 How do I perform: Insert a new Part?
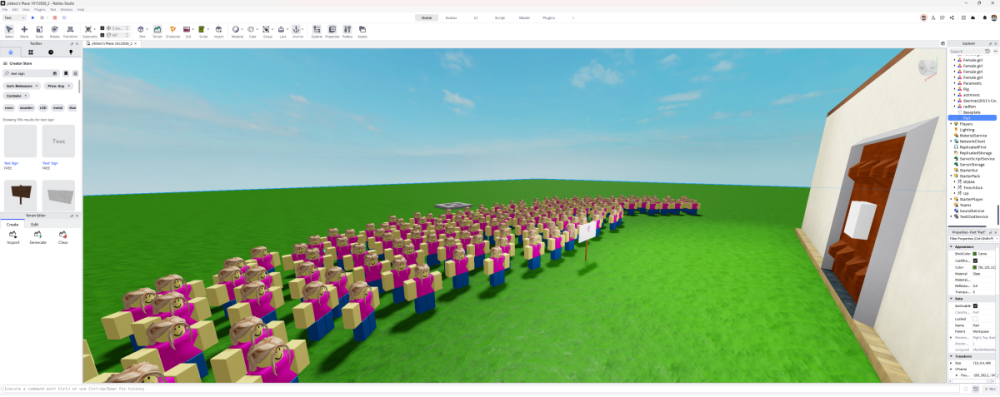click(142, 31)
